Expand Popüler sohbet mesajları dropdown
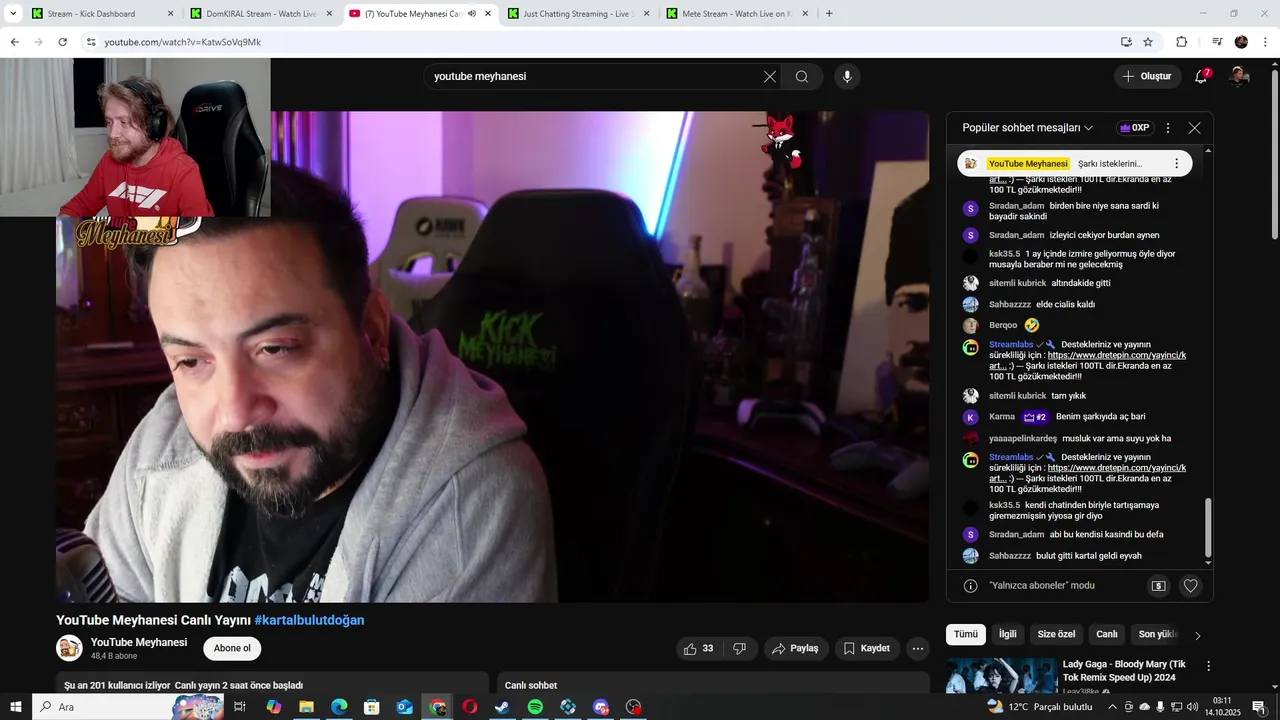1280x720 pixels. coord(1027,128)
